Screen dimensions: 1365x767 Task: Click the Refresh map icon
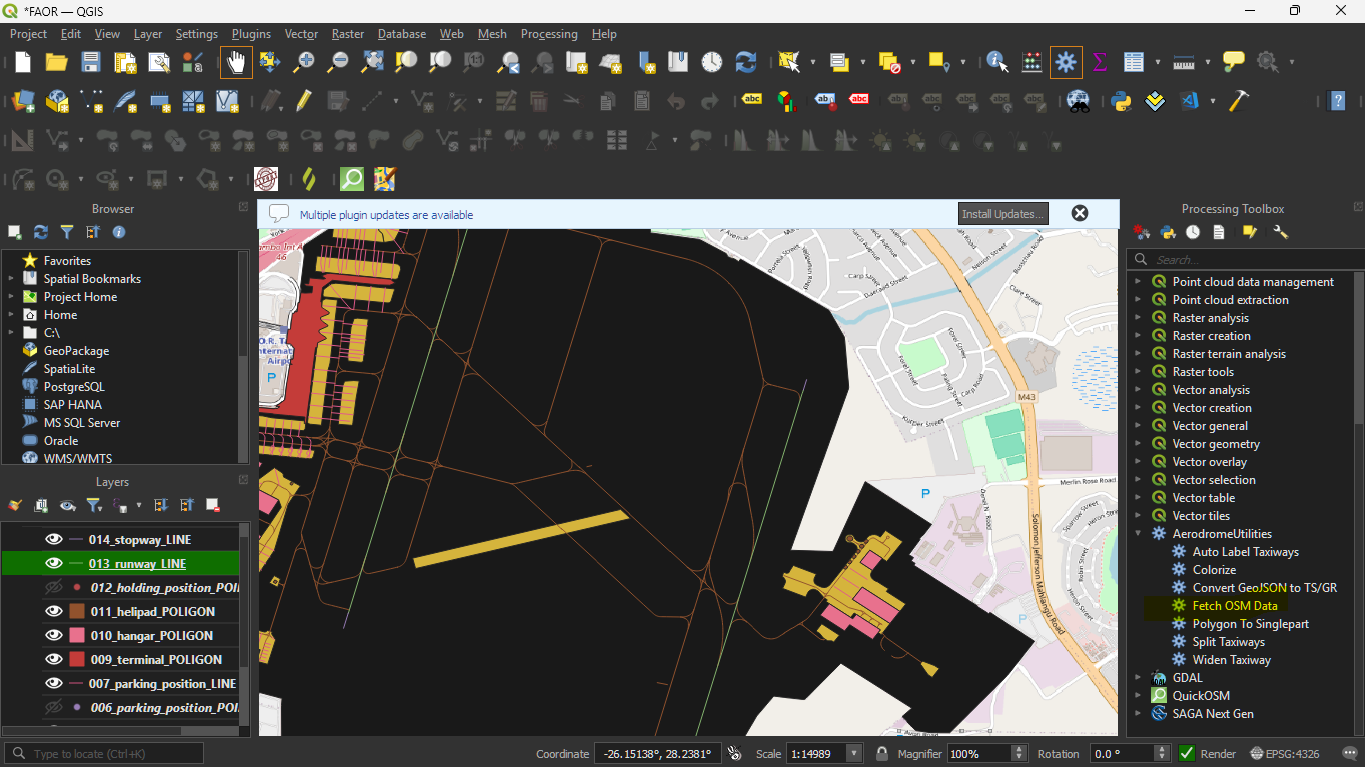coord(746,62)
